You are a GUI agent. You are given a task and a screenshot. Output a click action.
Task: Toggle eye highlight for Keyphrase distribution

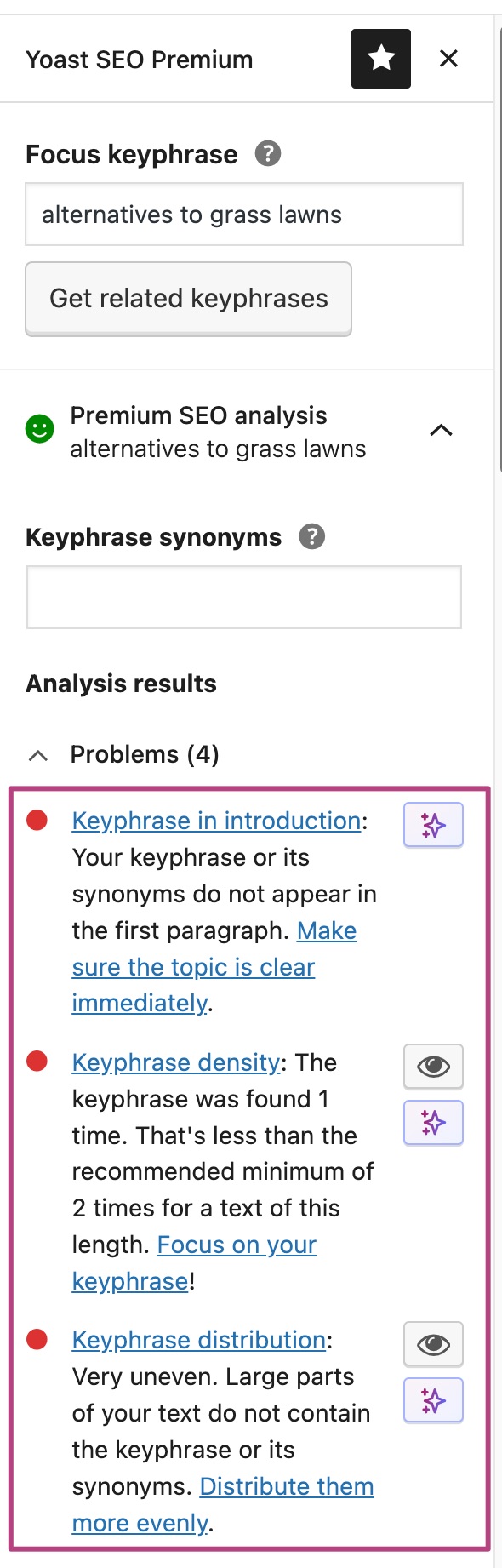433,1344
